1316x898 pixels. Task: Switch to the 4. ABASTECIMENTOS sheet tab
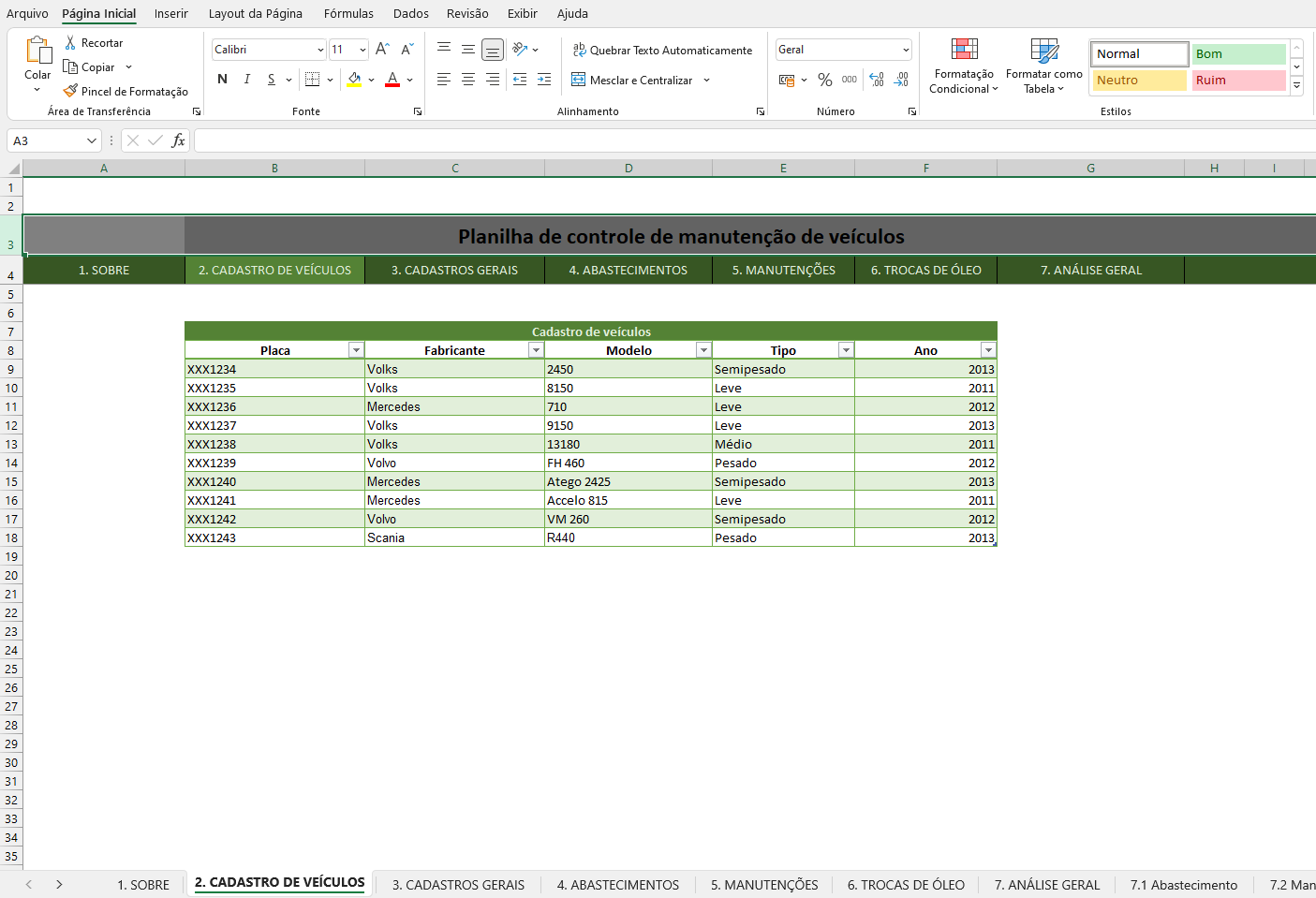617,885
